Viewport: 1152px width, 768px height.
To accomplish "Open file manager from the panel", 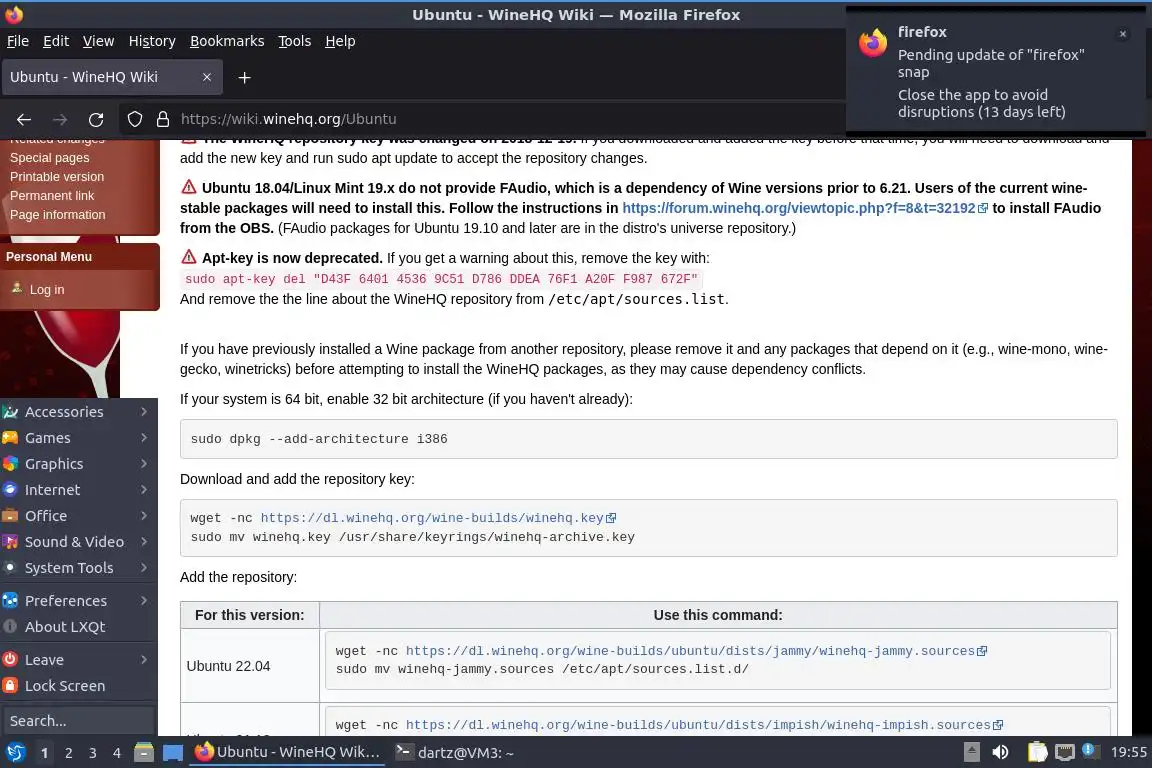I will click(x=144, y=753).
